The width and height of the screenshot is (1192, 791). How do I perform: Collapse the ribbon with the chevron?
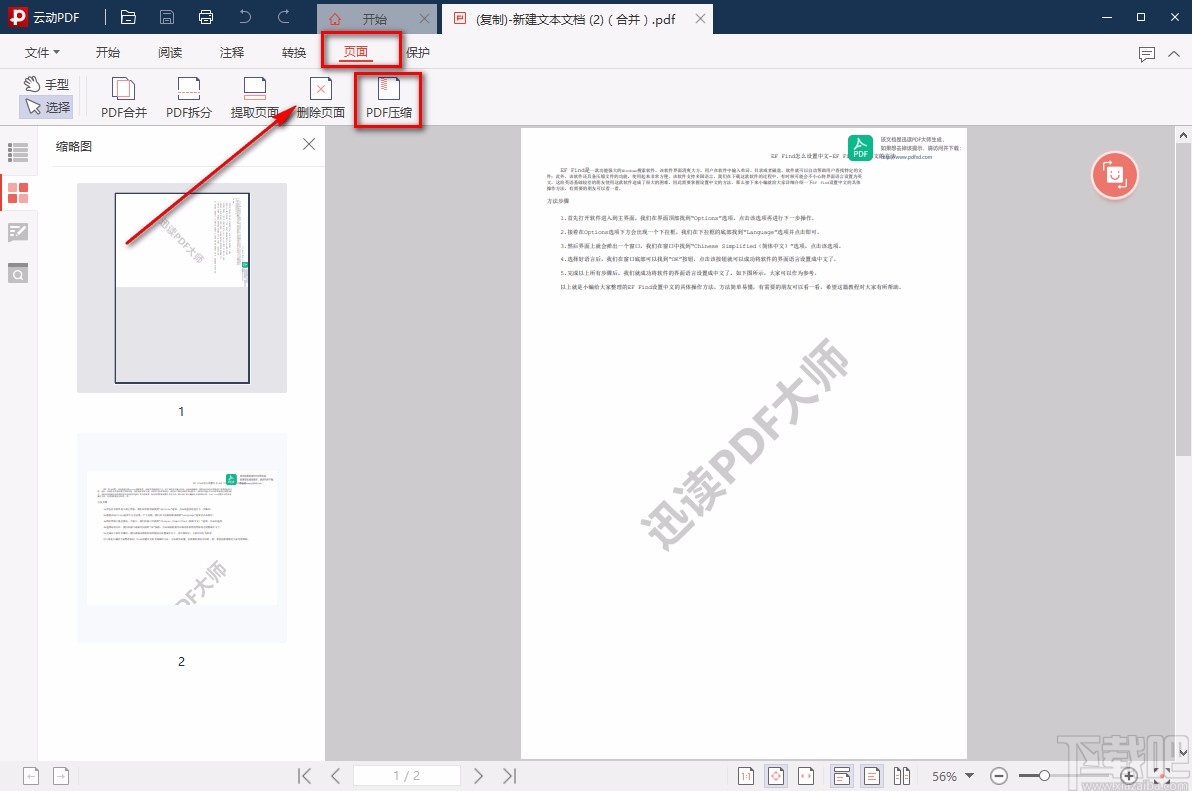coord(1174,54)
